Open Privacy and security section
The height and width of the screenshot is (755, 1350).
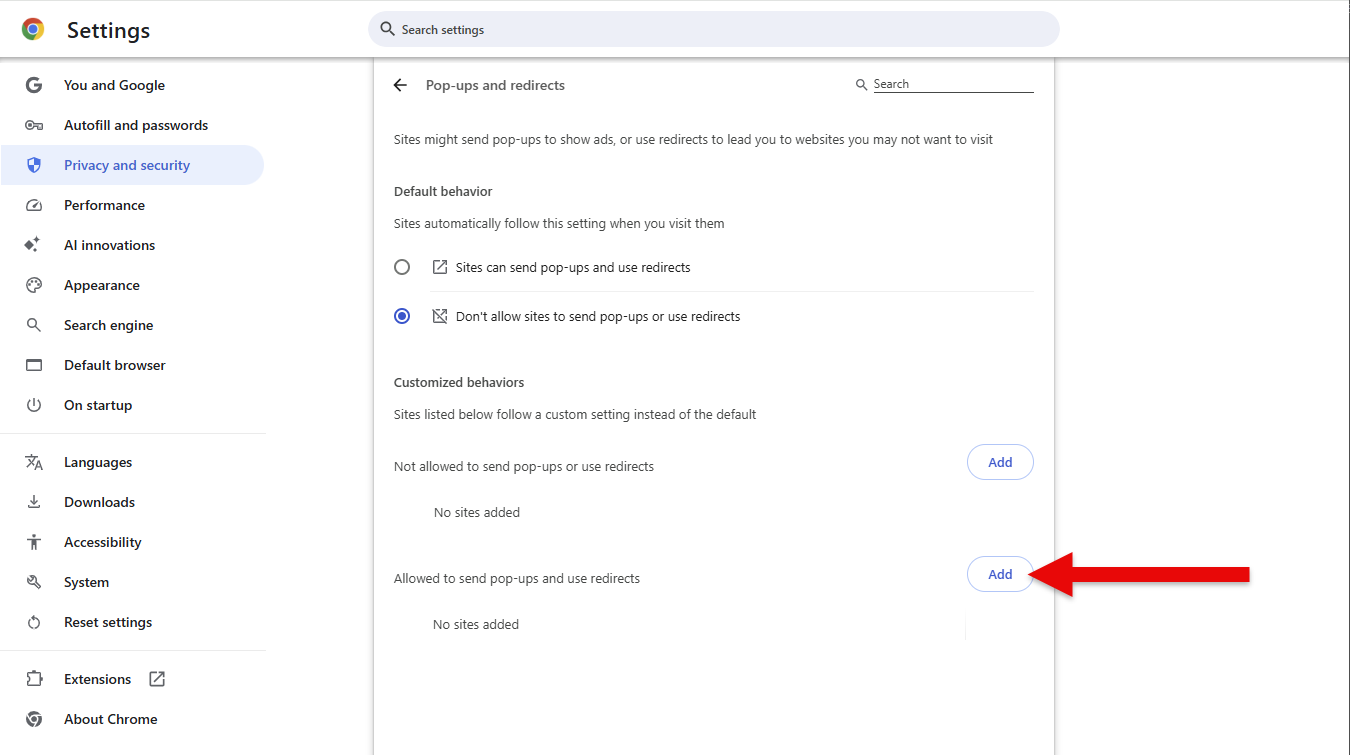click(132, 165)
